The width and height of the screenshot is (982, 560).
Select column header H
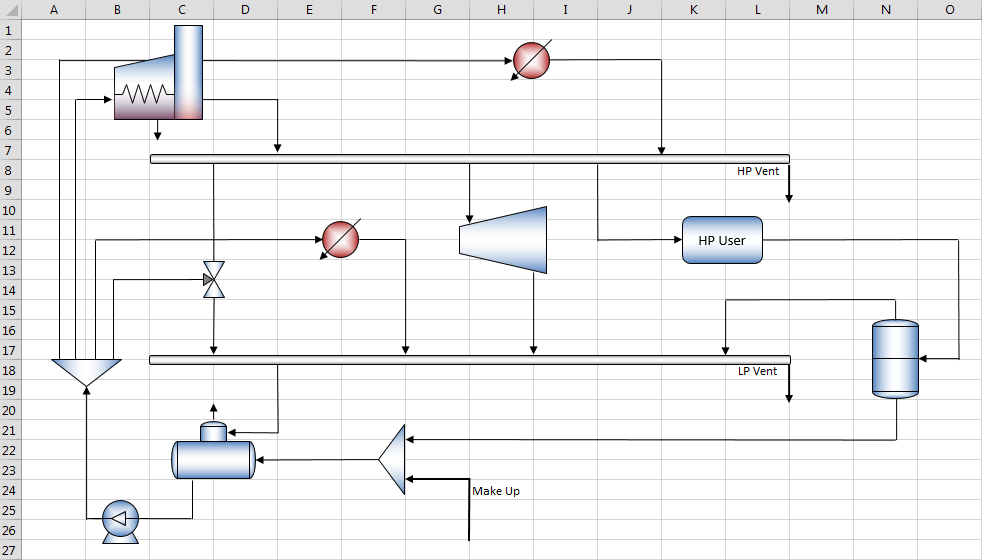click(x=501, y=9)
